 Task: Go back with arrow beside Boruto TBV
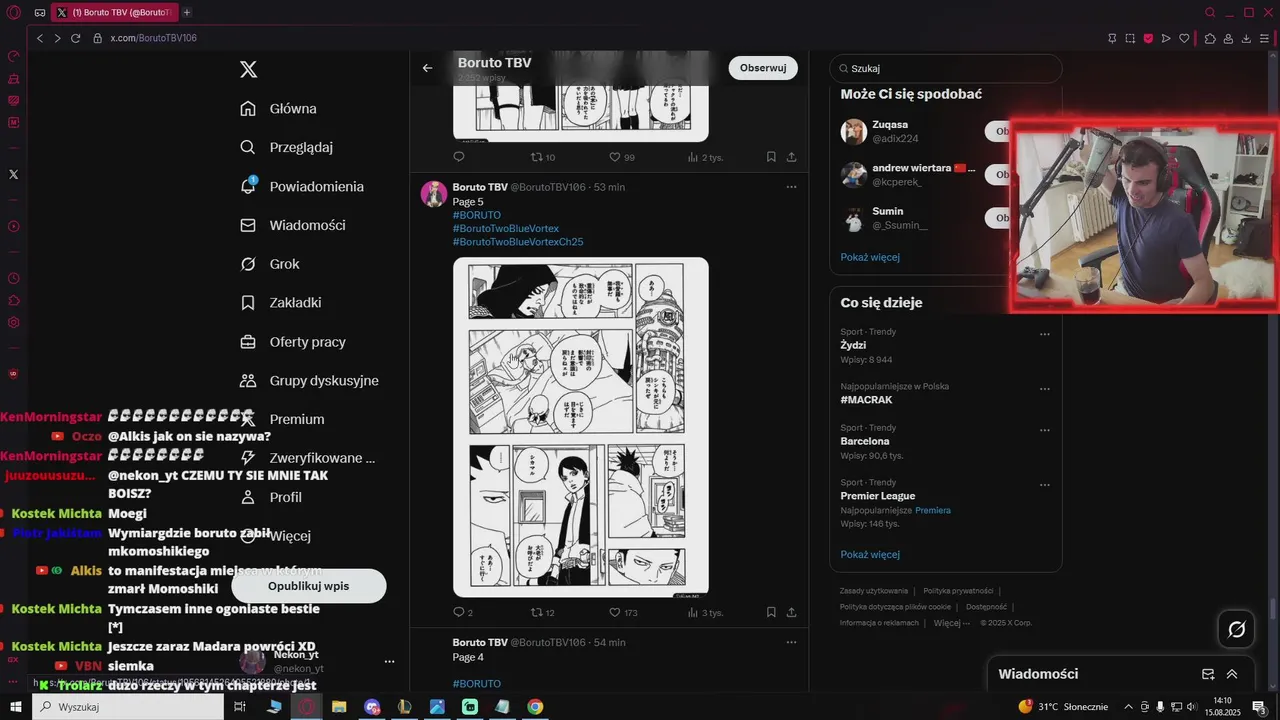428,68
